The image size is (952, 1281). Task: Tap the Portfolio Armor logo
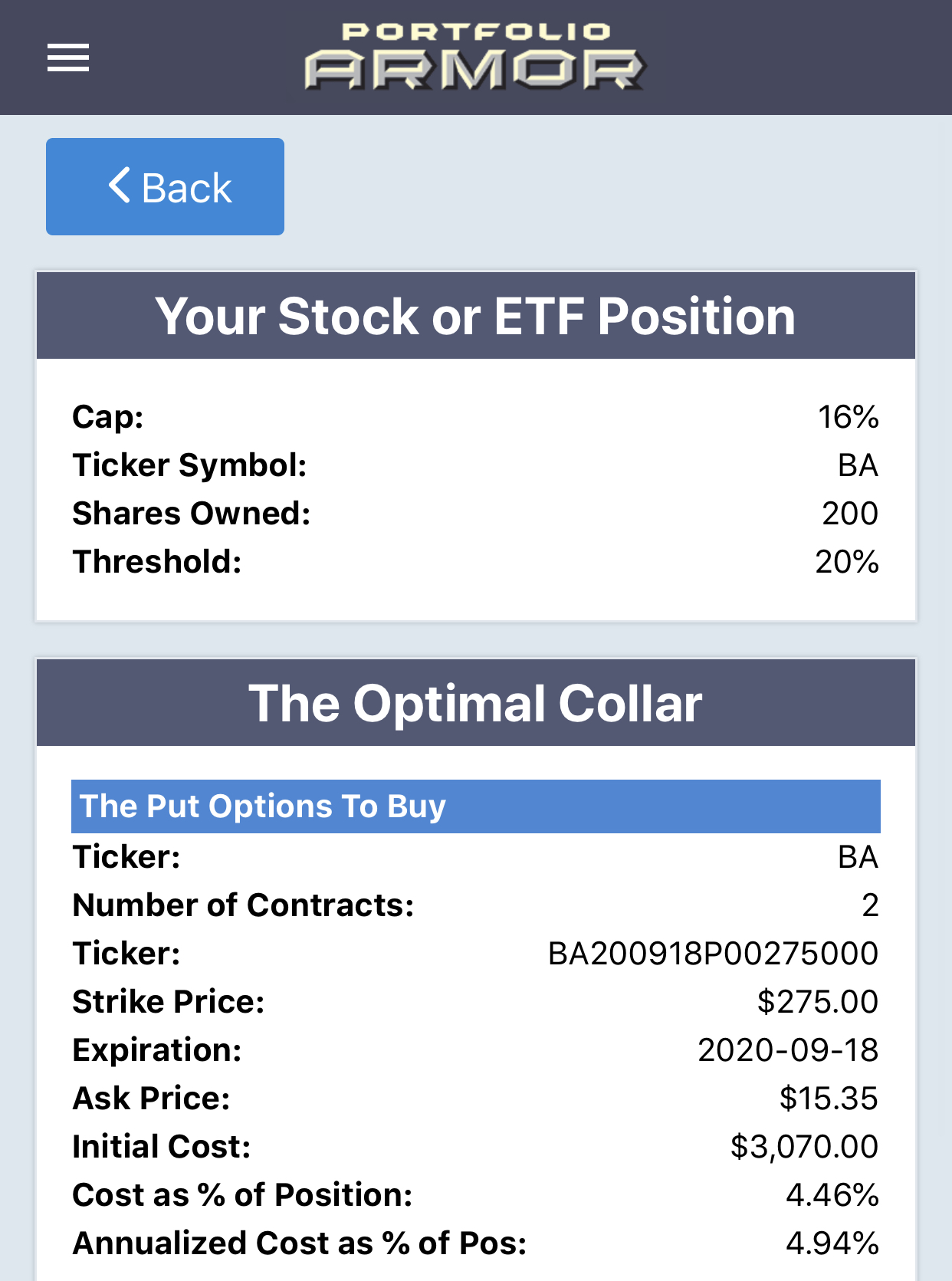point(475,57)
